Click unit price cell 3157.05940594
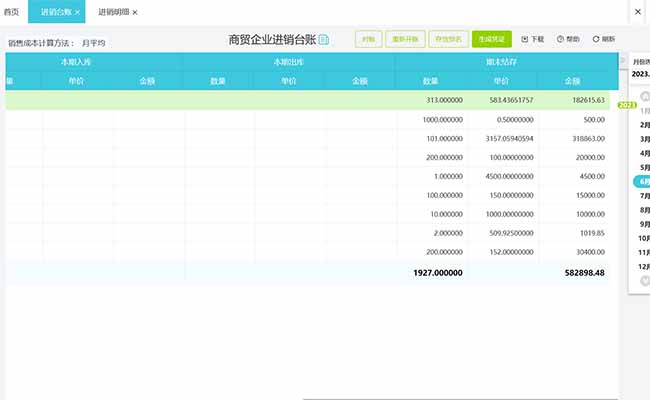The width and height of the screenshot is (650, 400). coord(509,139)
